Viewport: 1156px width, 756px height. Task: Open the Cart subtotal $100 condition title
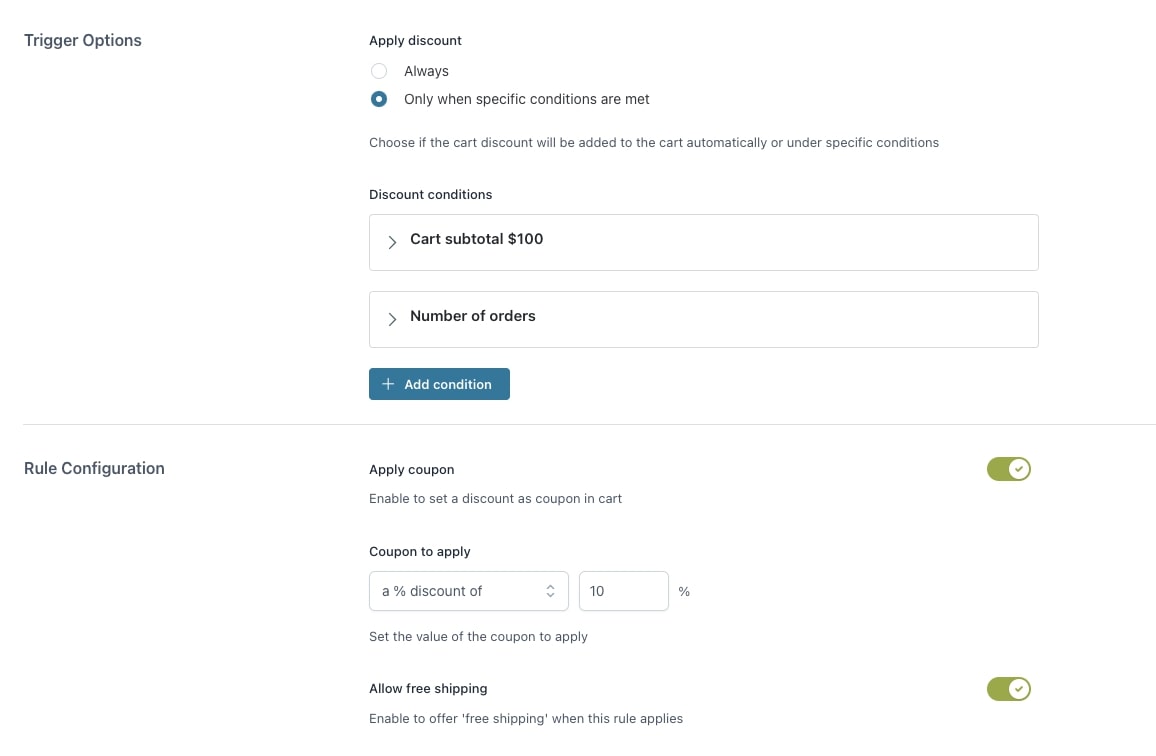[x=477, y=239]
